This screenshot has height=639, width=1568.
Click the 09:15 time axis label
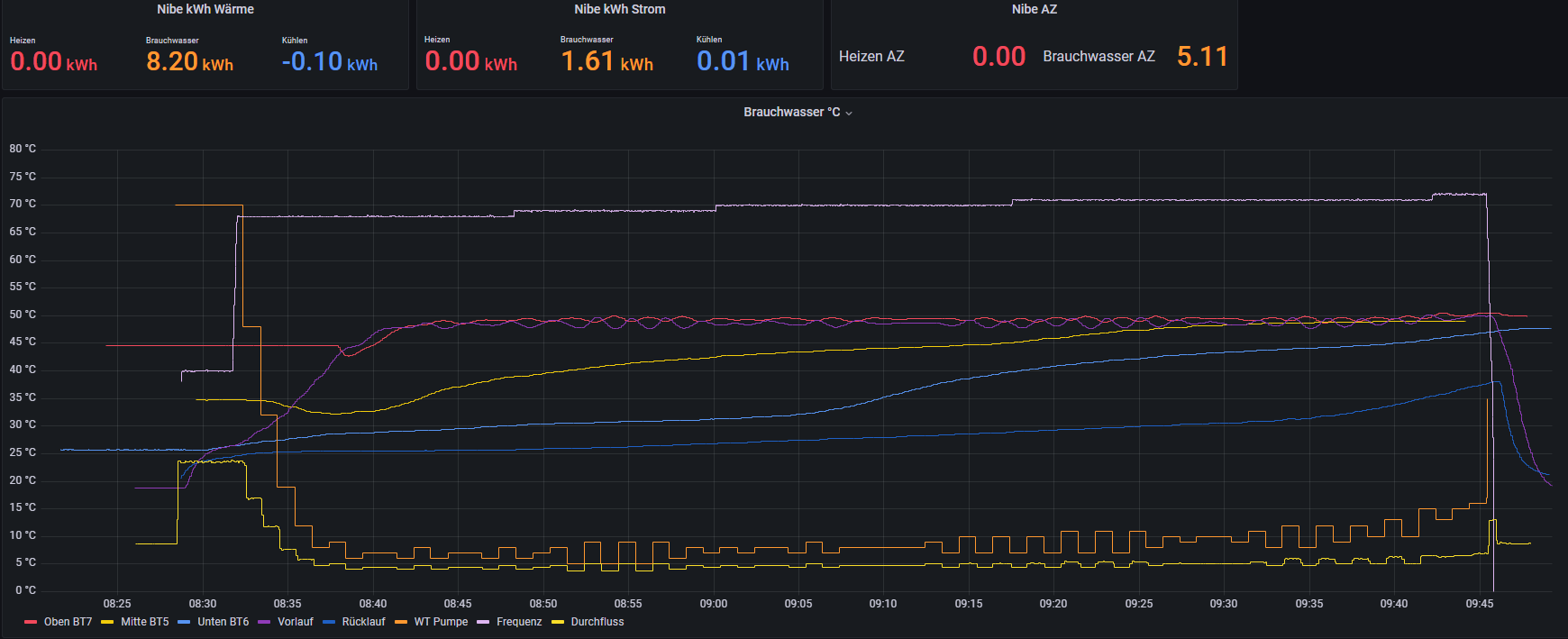pyautogui.click(x=969, y=604)
